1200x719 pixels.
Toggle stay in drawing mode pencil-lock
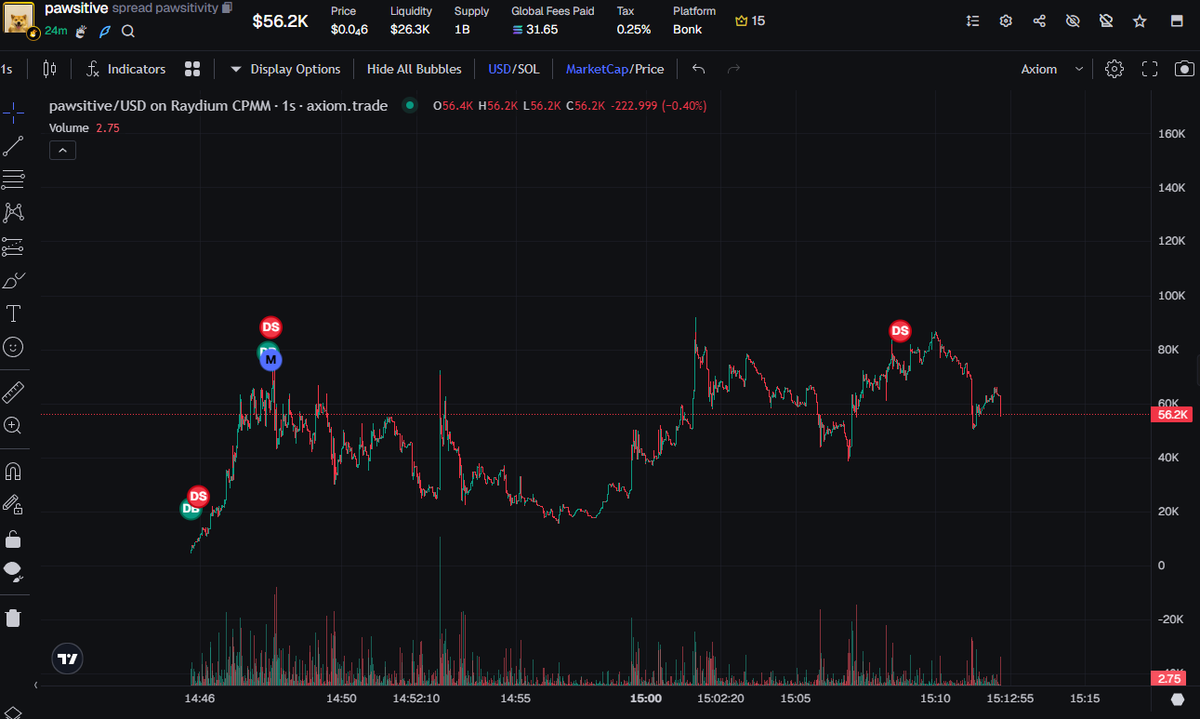tap(14, 504)
